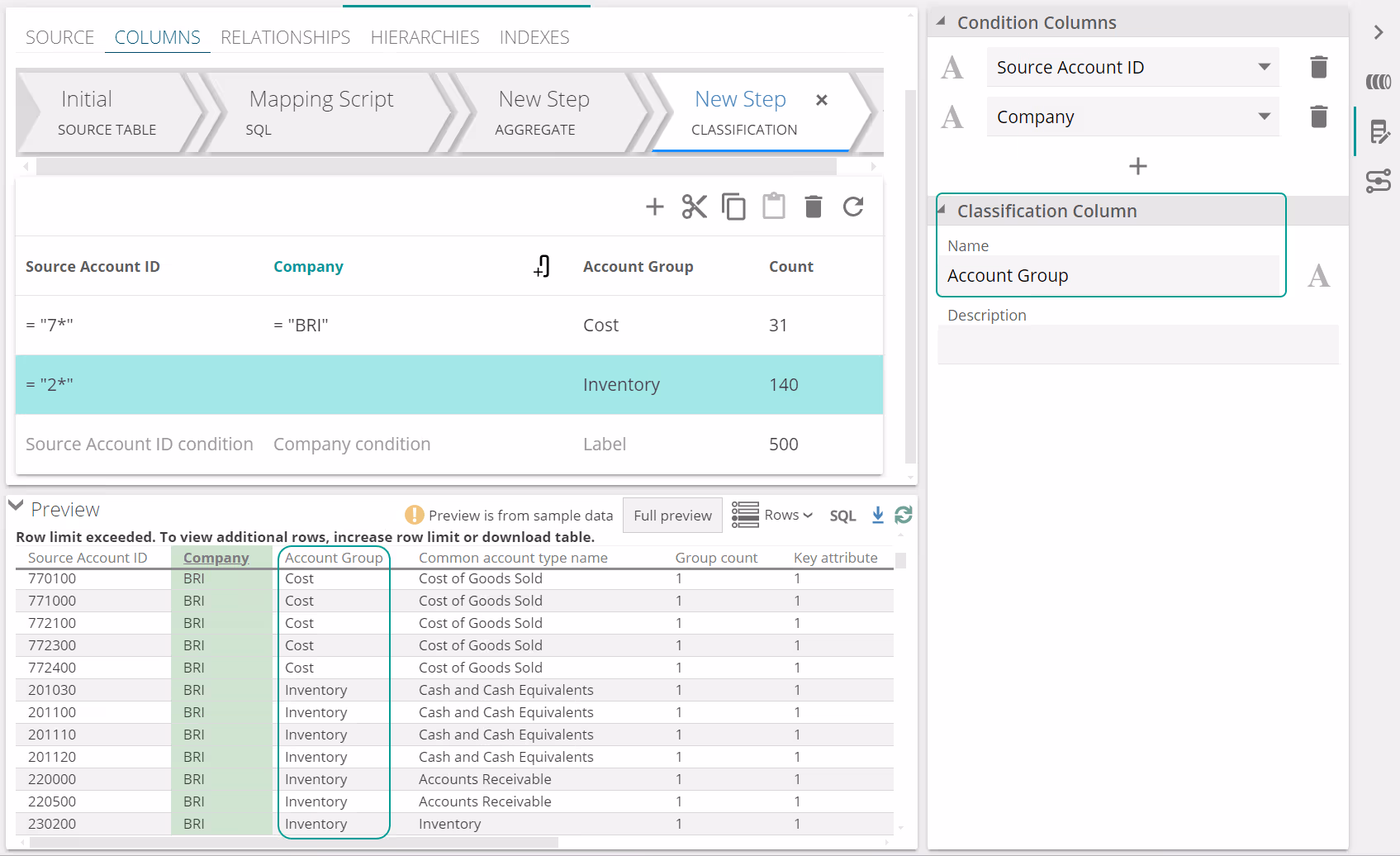Open the HIERARCHIES tab

coord(425,37)
